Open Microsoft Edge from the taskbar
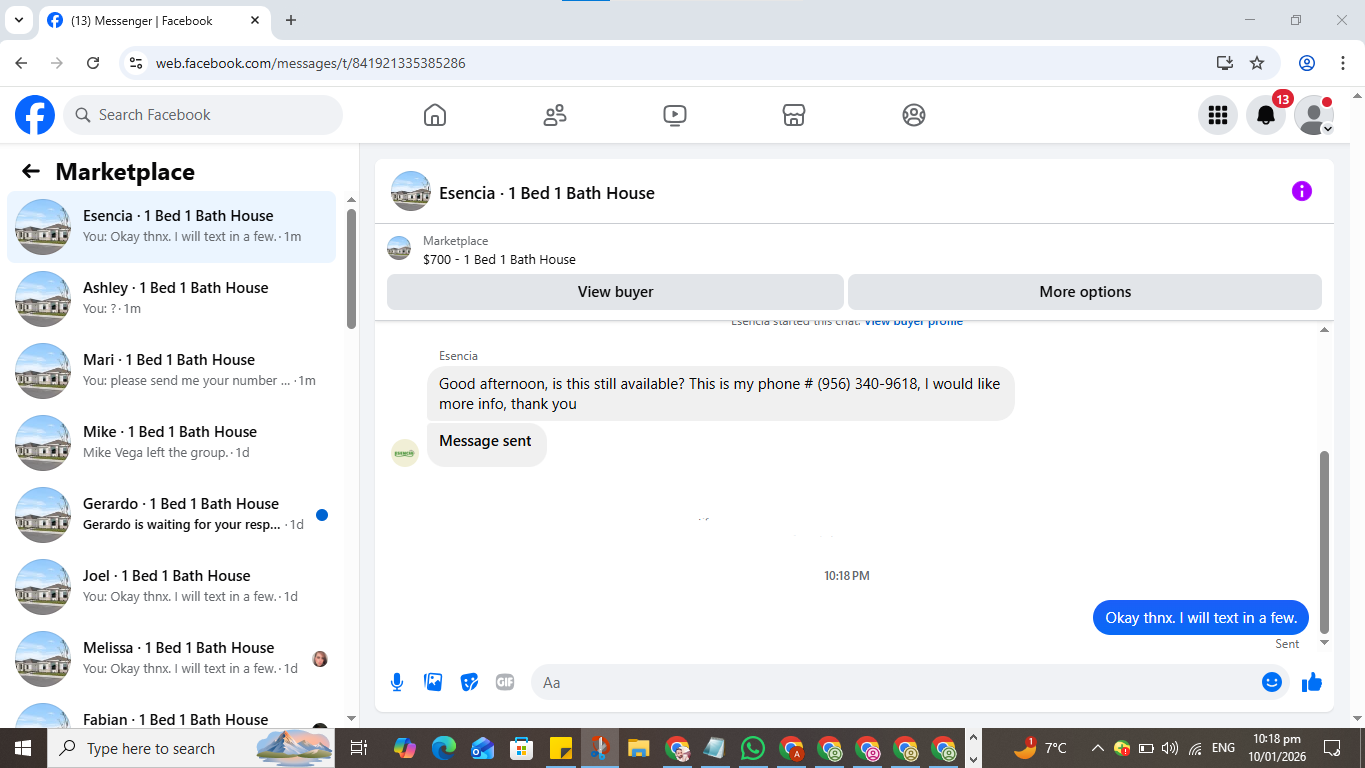Viewport: 1365px width, 768px height. click(x=444, y=748)
